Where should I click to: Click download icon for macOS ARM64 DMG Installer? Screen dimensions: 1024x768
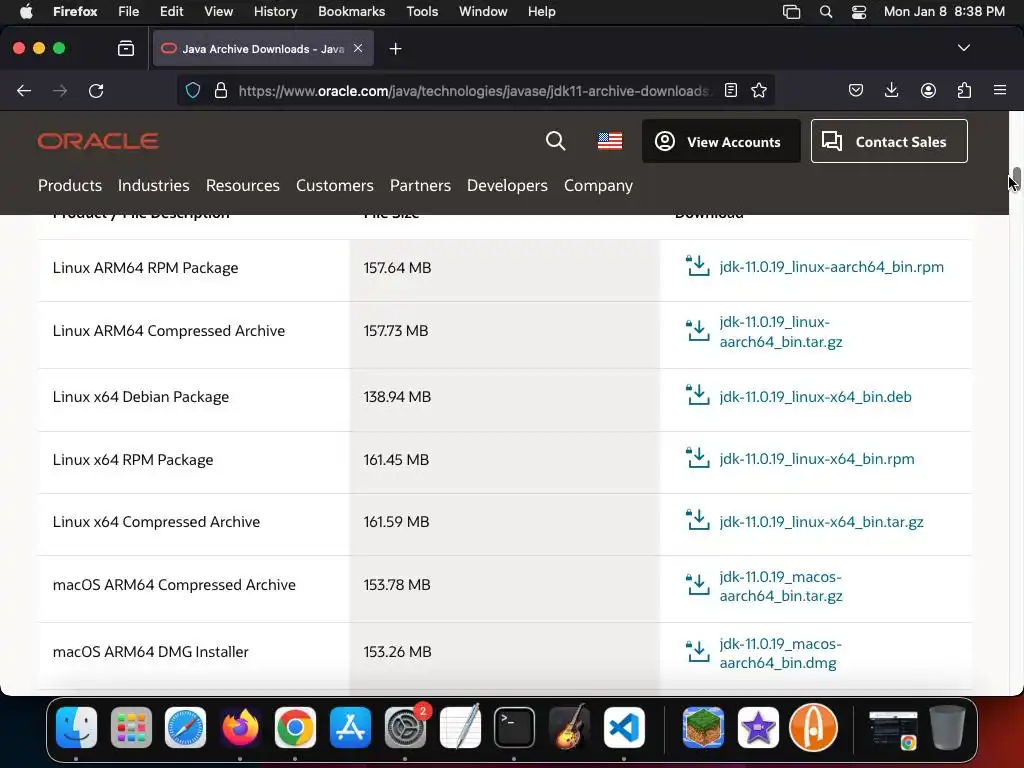pos(697,651)
